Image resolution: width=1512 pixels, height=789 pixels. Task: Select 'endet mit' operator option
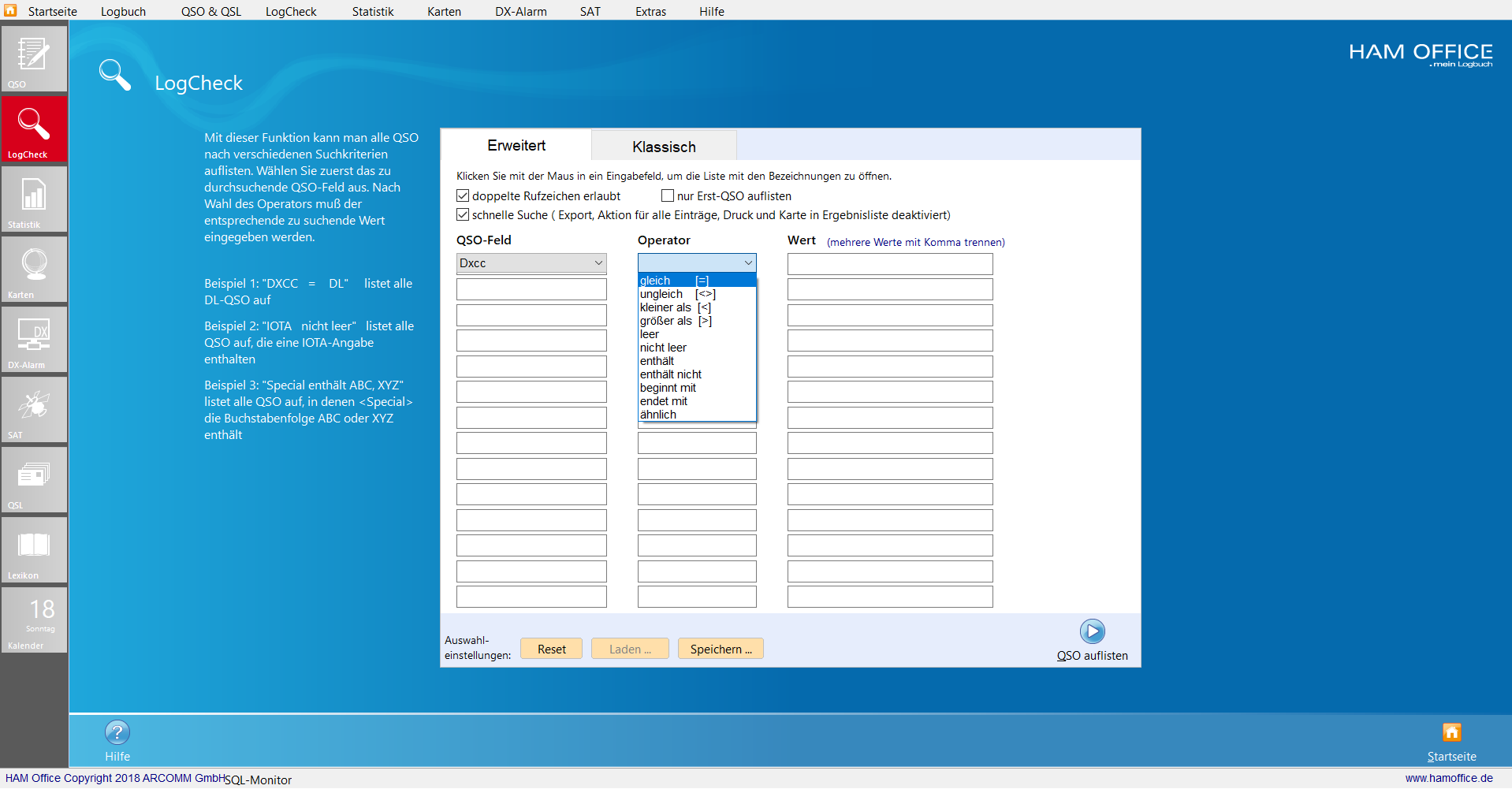click(x=697, y=401)
